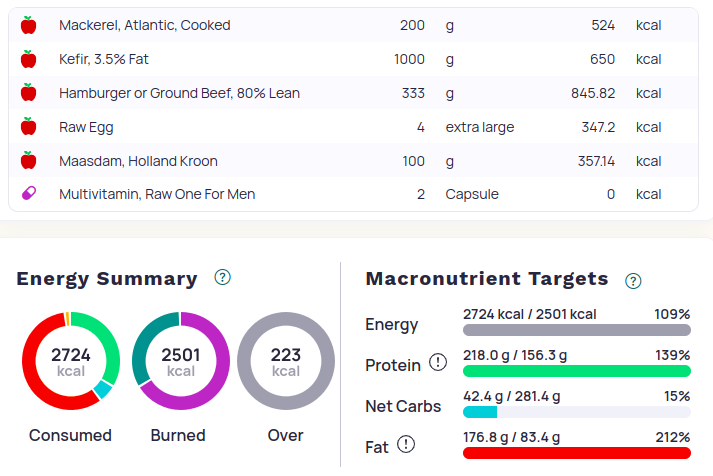Screen dimensions: 713x476
Task: Click the Consumed 2724 kcal donut chart
Action: (x=71, y=361)
